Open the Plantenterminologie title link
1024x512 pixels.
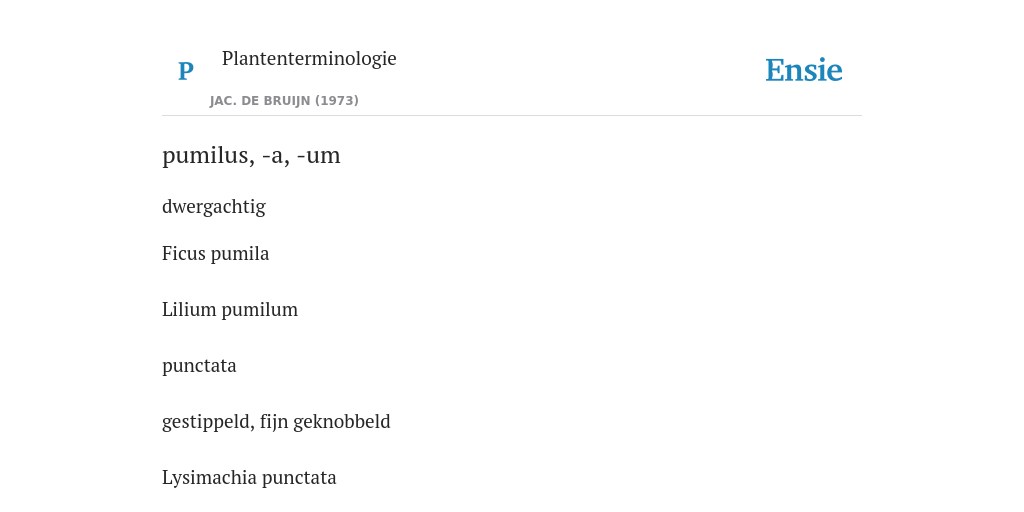tap(309, 59)
